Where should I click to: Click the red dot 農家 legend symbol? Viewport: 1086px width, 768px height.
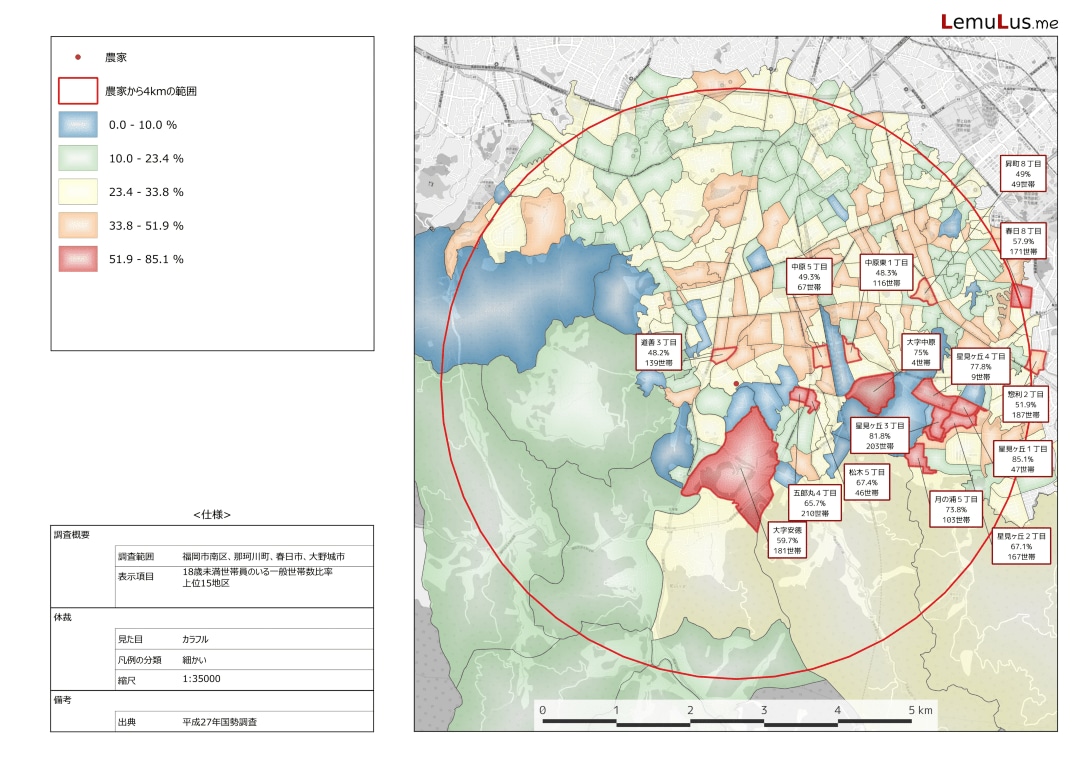pos(78,57)
